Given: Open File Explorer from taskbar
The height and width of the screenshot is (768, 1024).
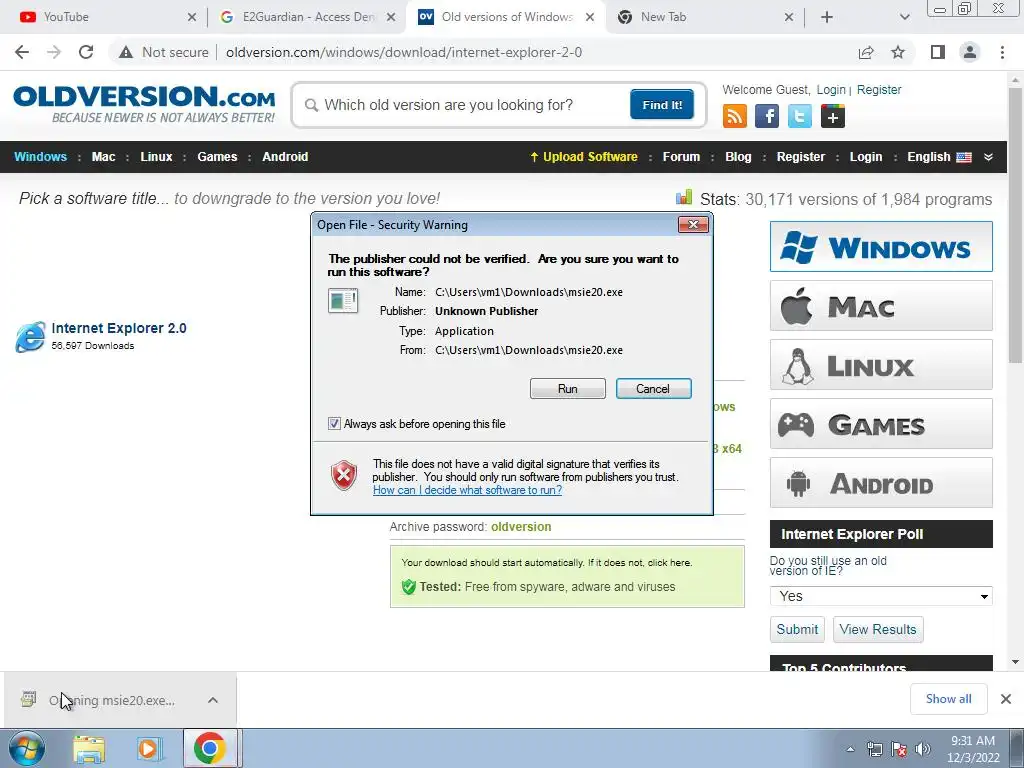Looking at the screenshot, I should pyautogui.click(x=89, y=749).
